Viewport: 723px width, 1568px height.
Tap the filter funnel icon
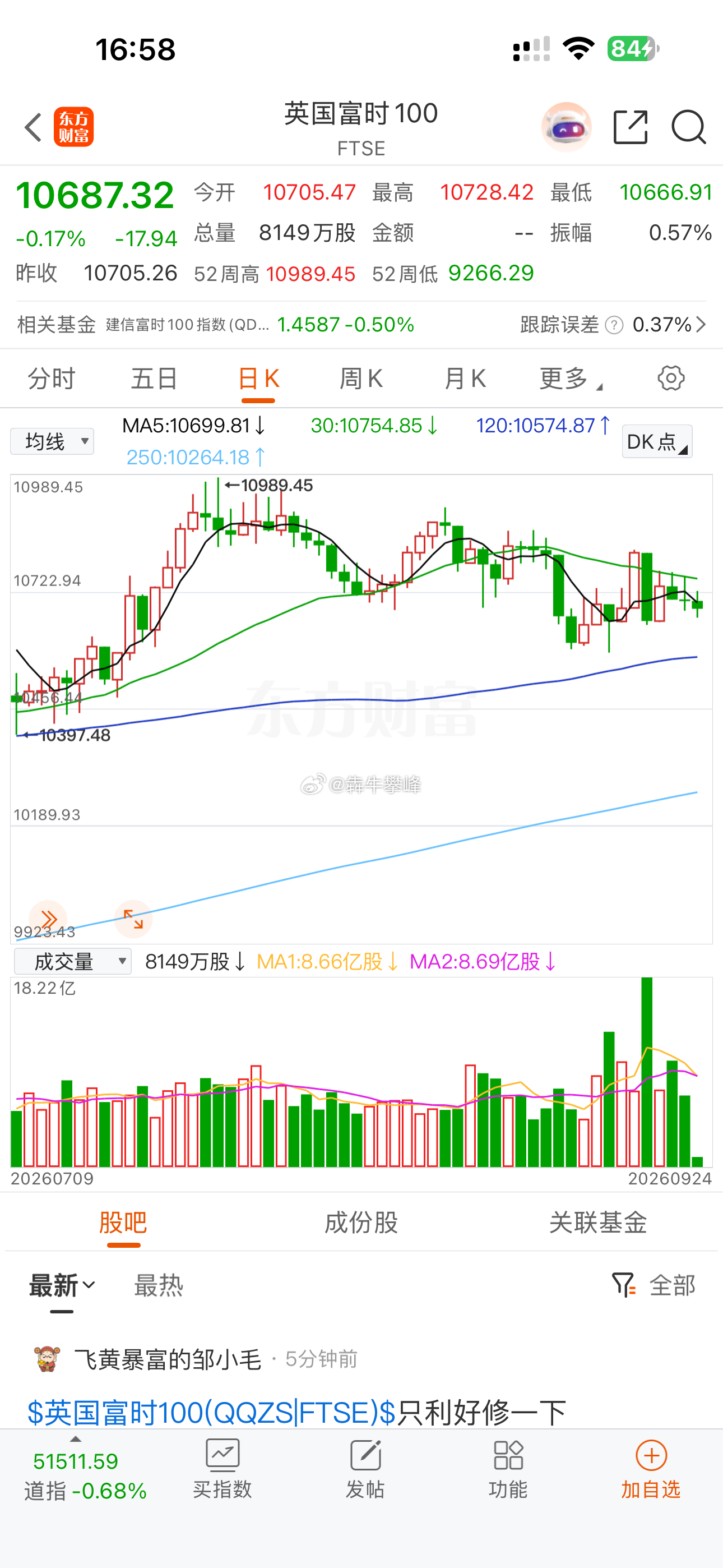click(623, 1285)
